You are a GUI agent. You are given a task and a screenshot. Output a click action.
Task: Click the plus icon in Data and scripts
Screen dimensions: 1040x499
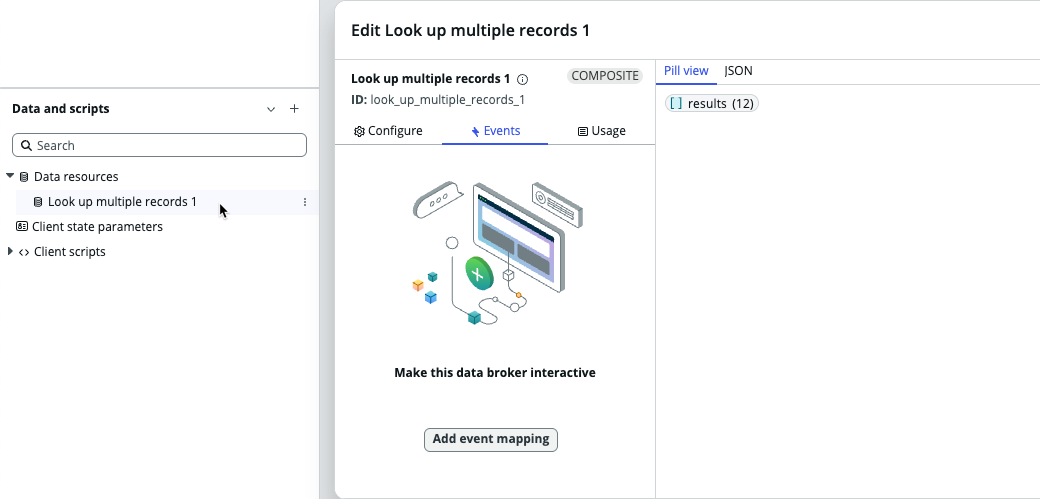(294, 109)
